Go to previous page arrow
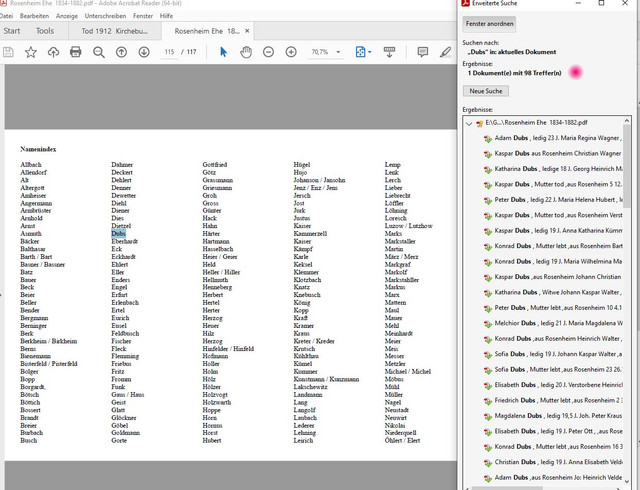 [123, 52]
